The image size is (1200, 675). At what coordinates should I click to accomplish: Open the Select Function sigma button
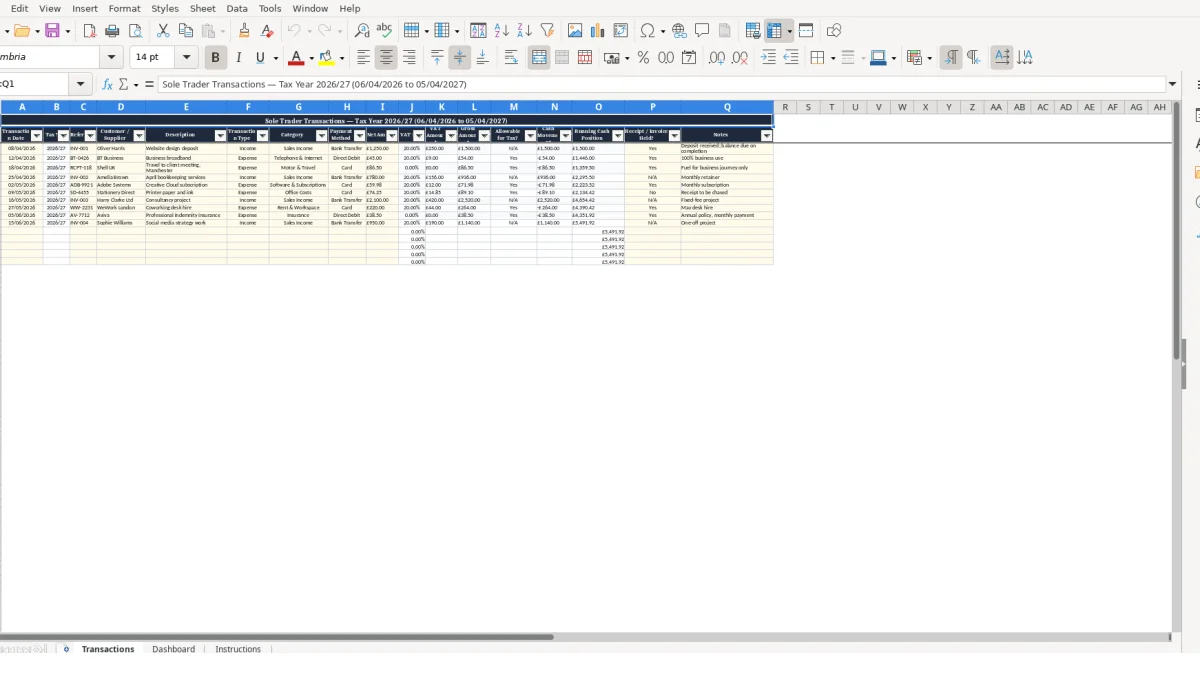(x=123, y=85)
